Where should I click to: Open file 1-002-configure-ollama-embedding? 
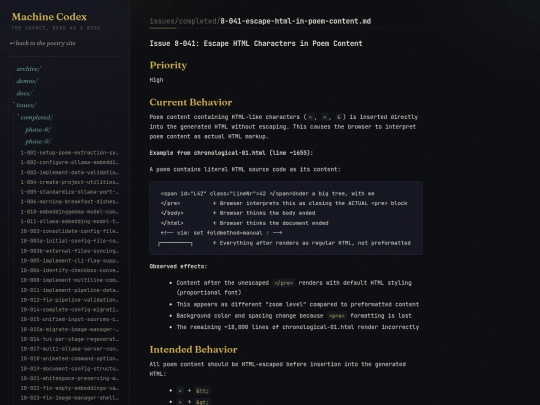(x=70, y=162)
